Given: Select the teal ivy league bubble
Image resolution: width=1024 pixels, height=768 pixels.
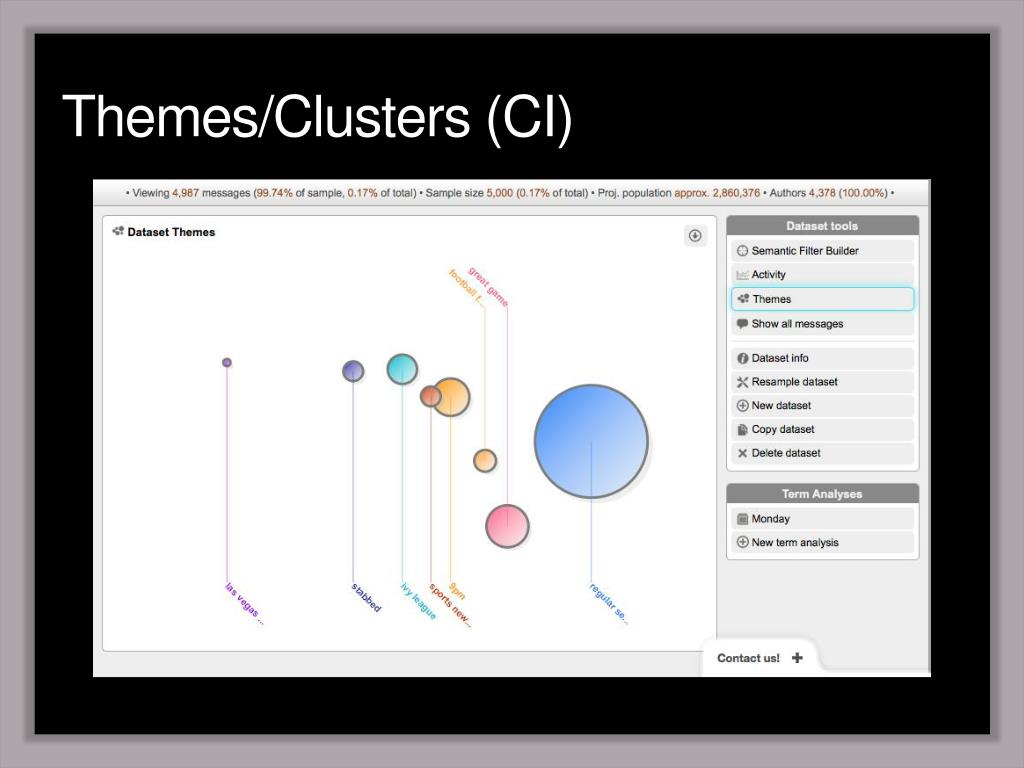Looking at the screenshot, I should point(402,369).
